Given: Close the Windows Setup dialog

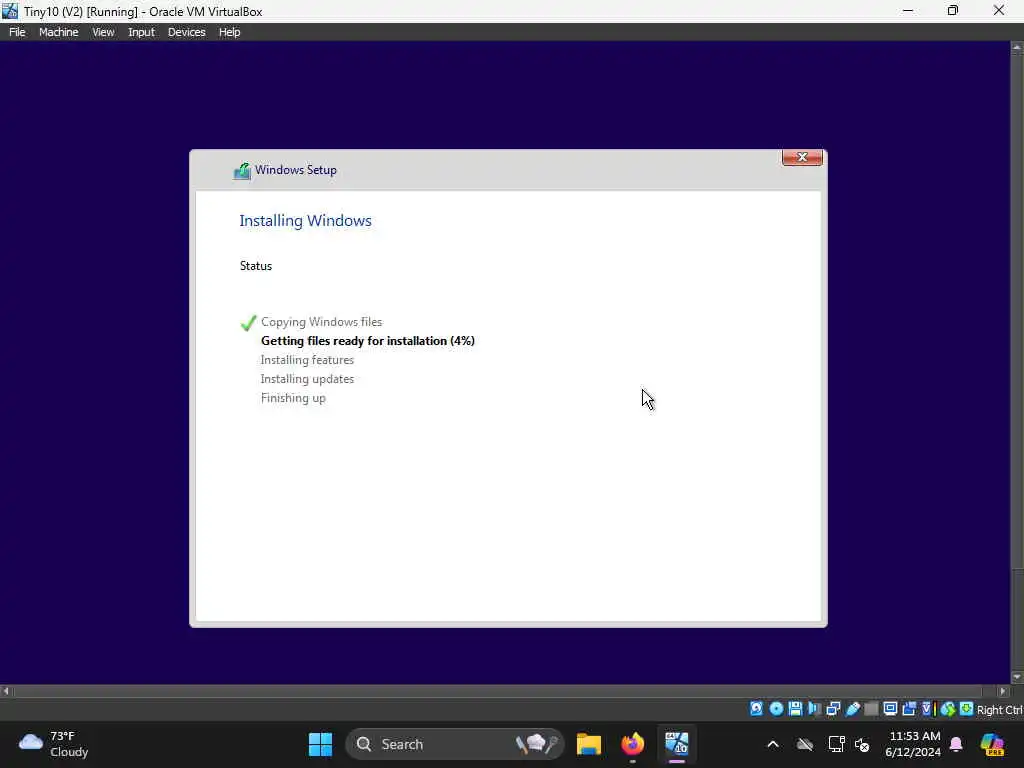Looking at the screenshot, I should tap(802, 157).
